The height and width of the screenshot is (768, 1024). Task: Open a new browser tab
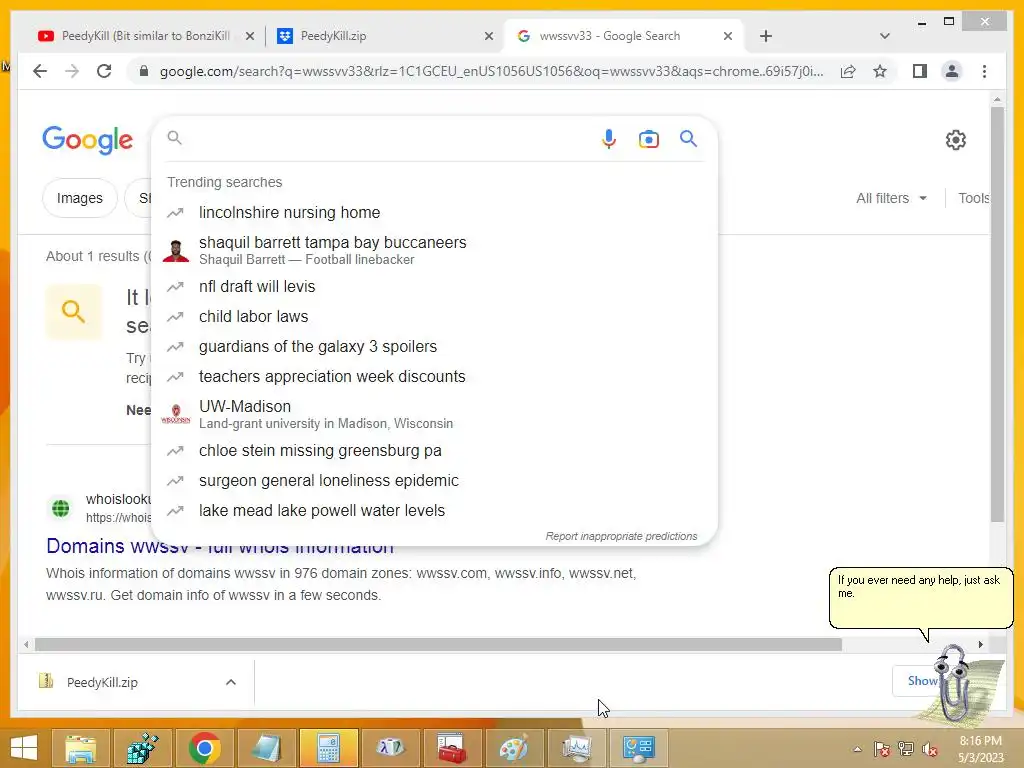pos(766,36)
